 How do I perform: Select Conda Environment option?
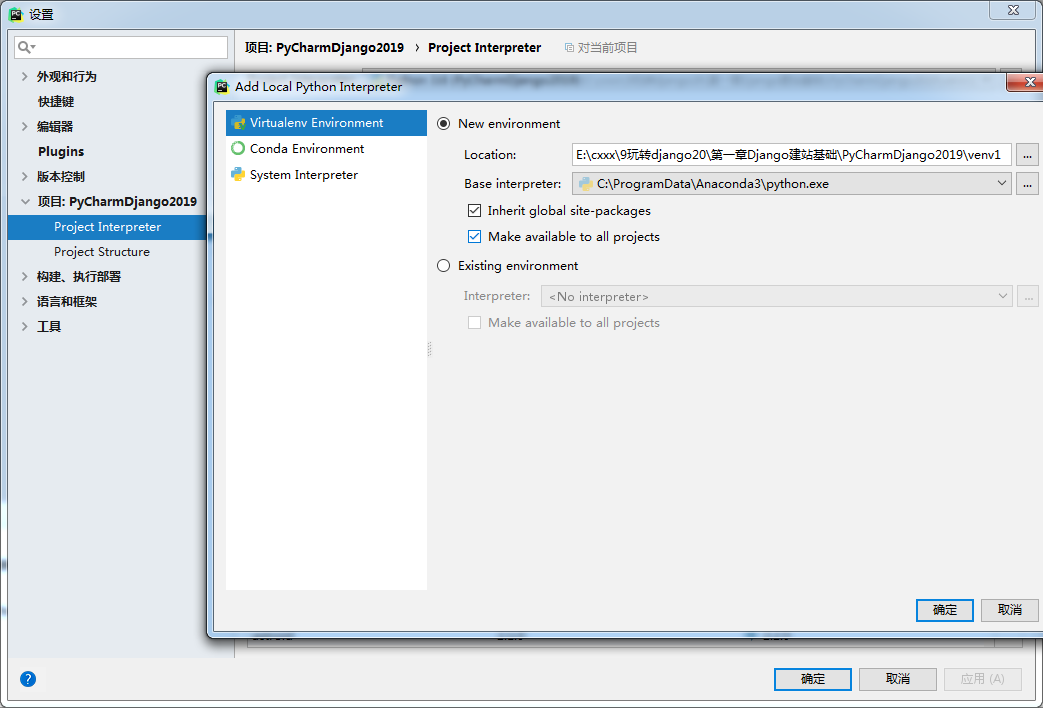coord(326,148)
